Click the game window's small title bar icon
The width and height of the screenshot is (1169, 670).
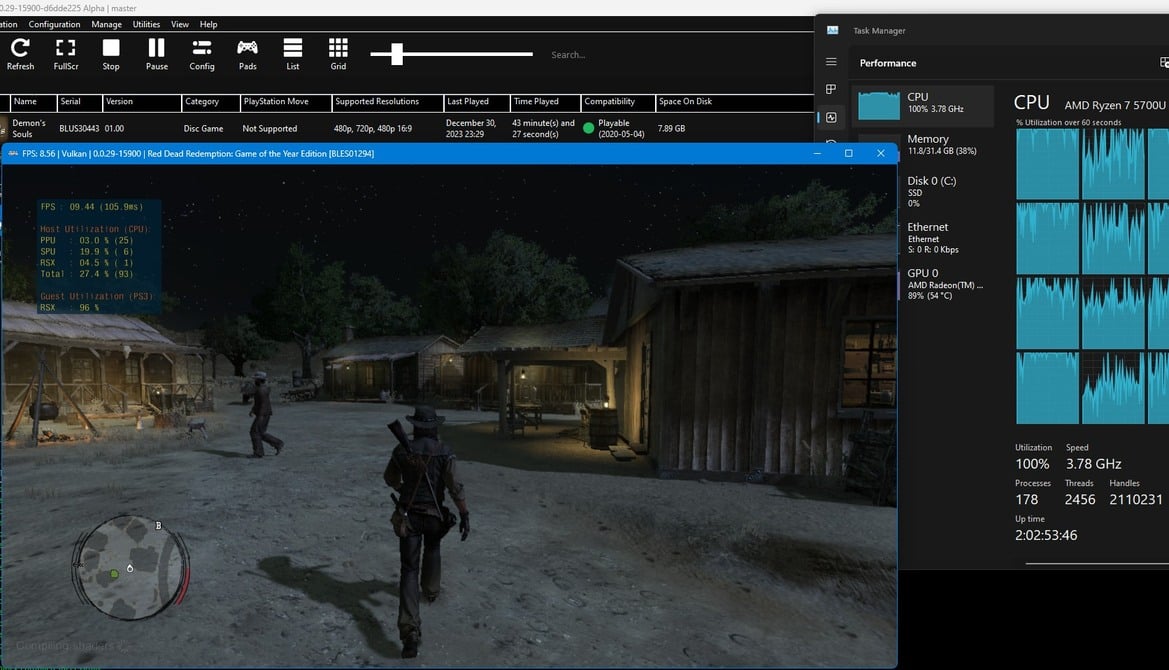pyautogui.click(x=13, y=154)
